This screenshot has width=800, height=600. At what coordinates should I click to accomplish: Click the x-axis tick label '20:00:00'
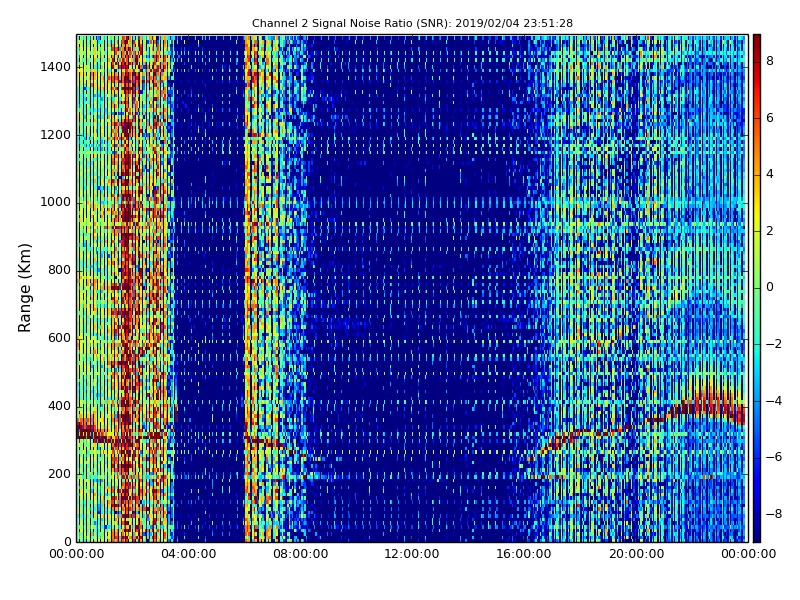click(x=636, y=554)
